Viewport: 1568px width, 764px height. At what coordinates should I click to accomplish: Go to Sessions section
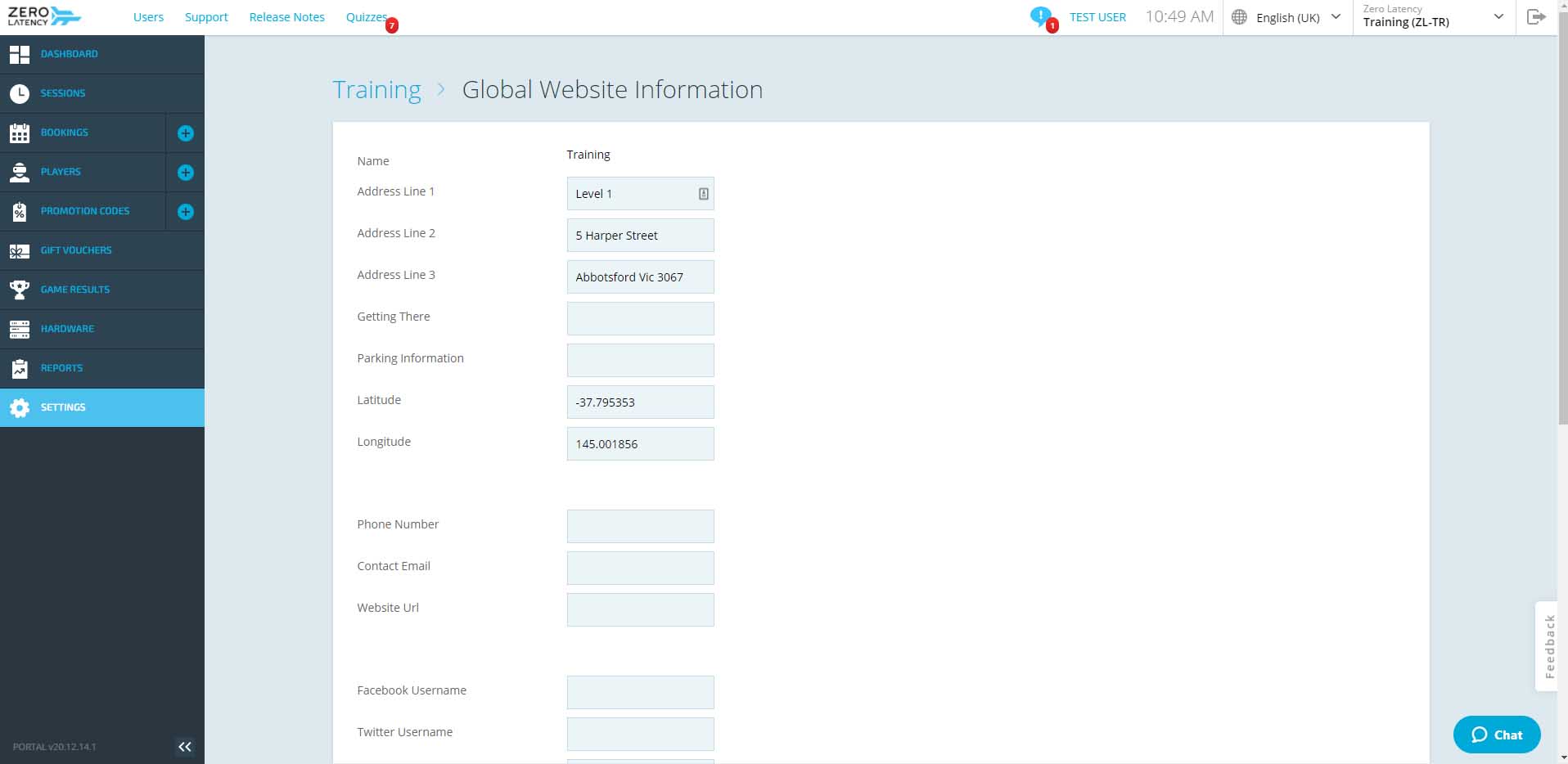(x=63, y=93)
